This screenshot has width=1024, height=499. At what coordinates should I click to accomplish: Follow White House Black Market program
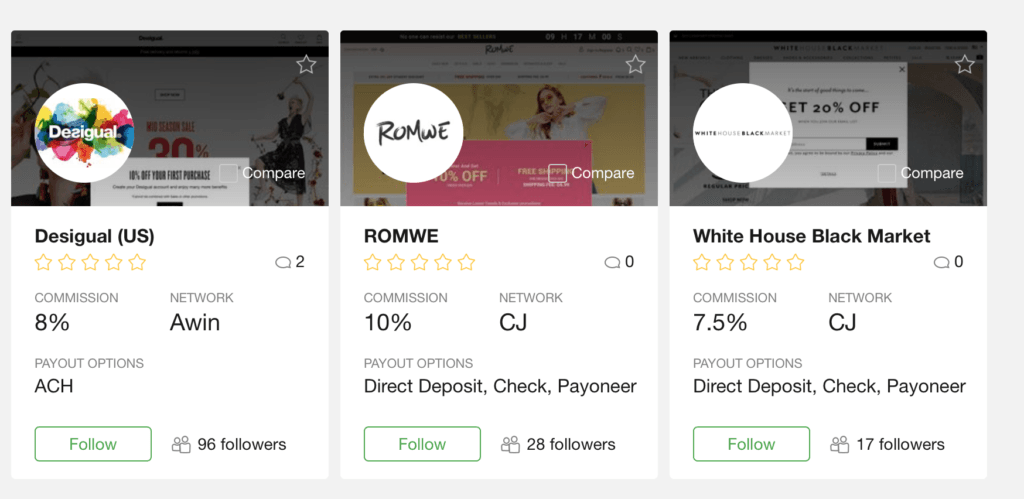point(751,444)
